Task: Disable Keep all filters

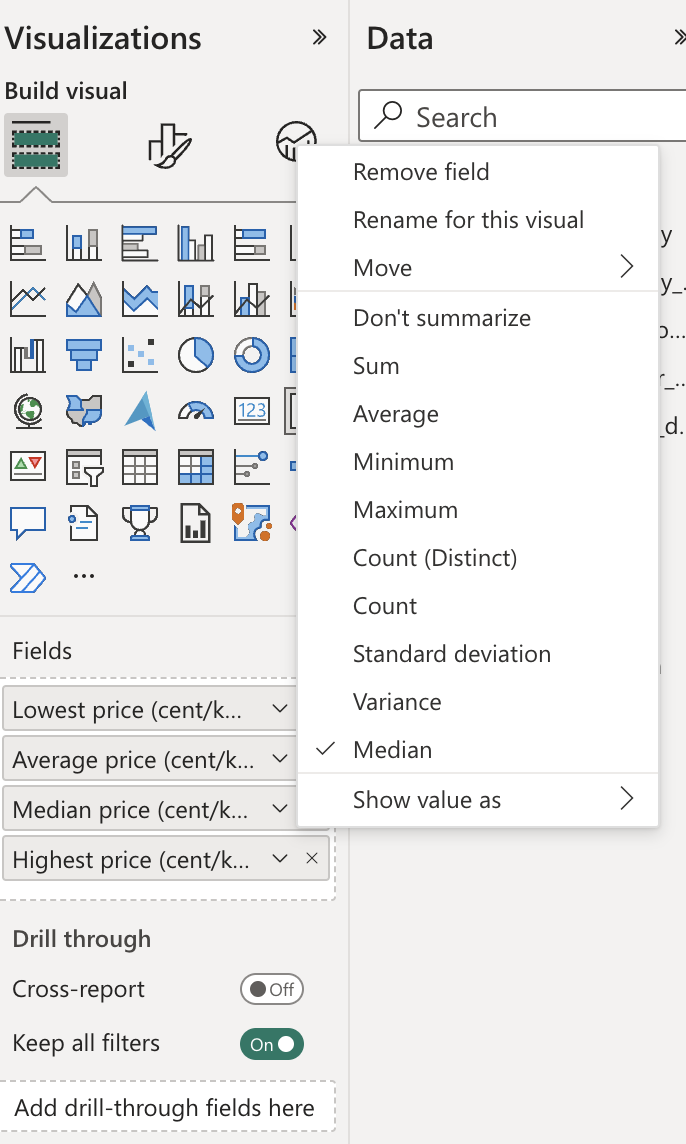Action: pyautogui.click(x=271, y=1043)
